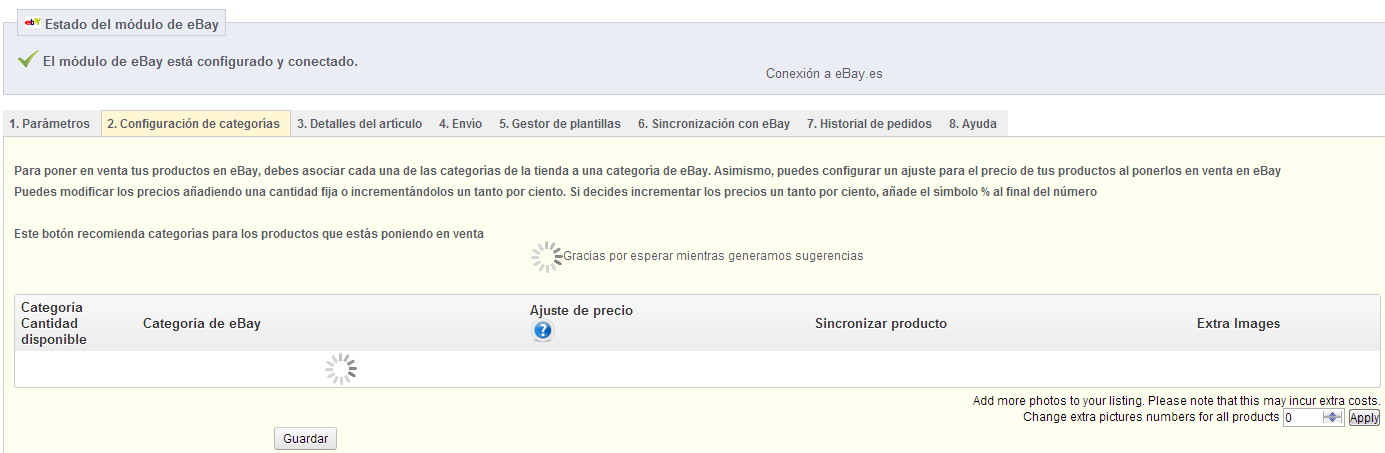Click 'El módulo de eBay está configurado' status text
The image size is (1385, 453).
[x=200, y=62]
